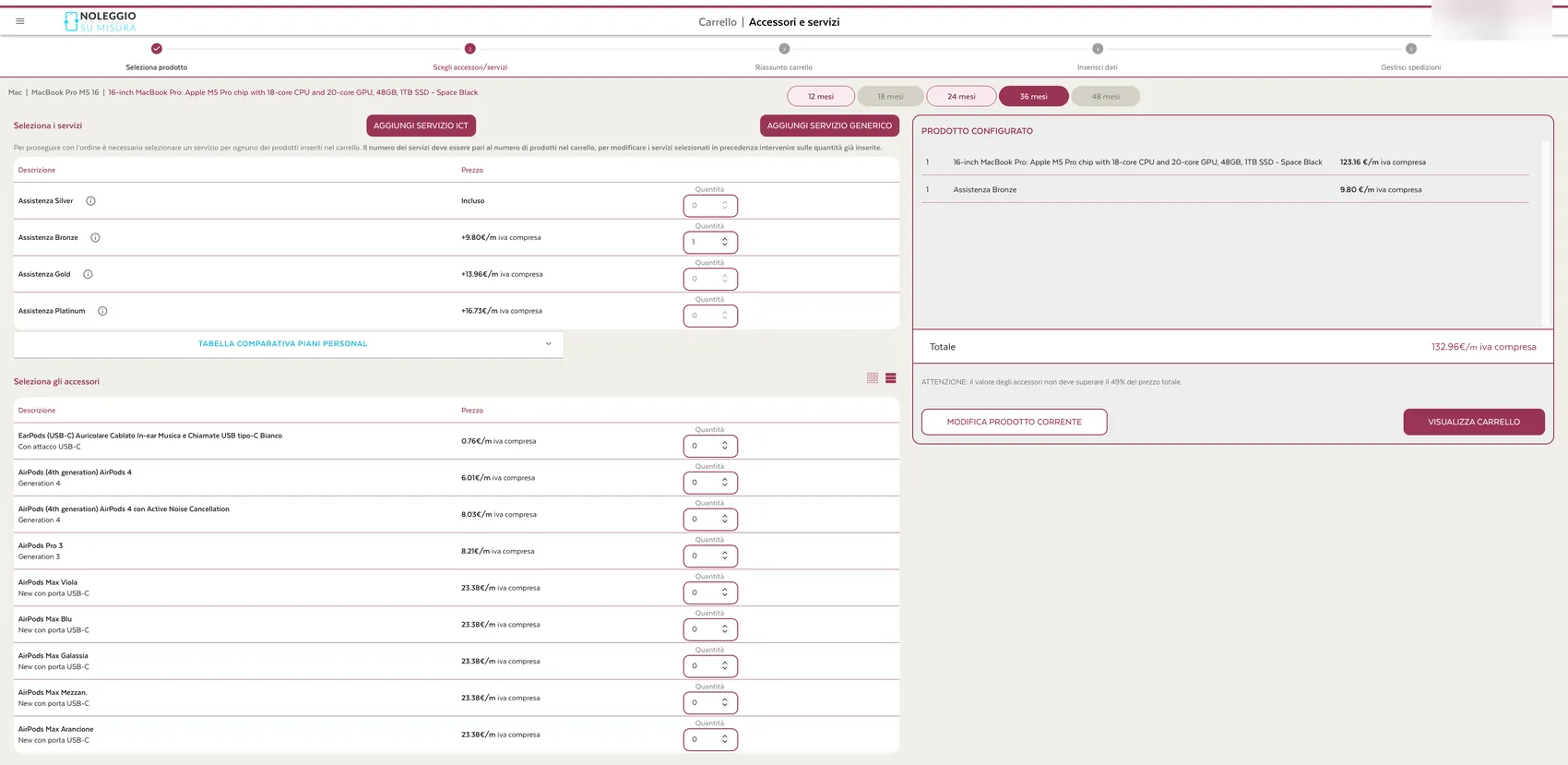This screenshot has width=1568, height=765.
Task: Adjust AirPods Max Viola quantity stepper
Action: pos(725,592)
